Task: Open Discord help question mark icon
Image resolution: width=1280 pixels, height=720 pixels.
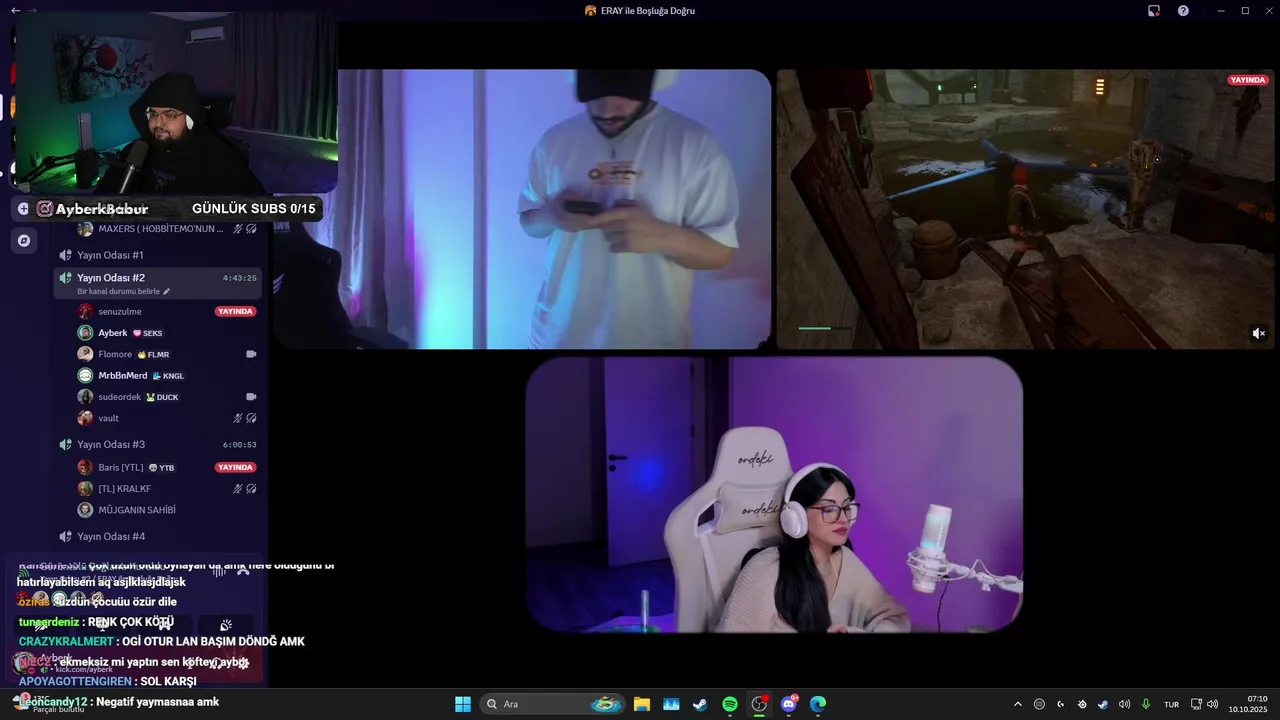Action: click(x=1183, y=10)
